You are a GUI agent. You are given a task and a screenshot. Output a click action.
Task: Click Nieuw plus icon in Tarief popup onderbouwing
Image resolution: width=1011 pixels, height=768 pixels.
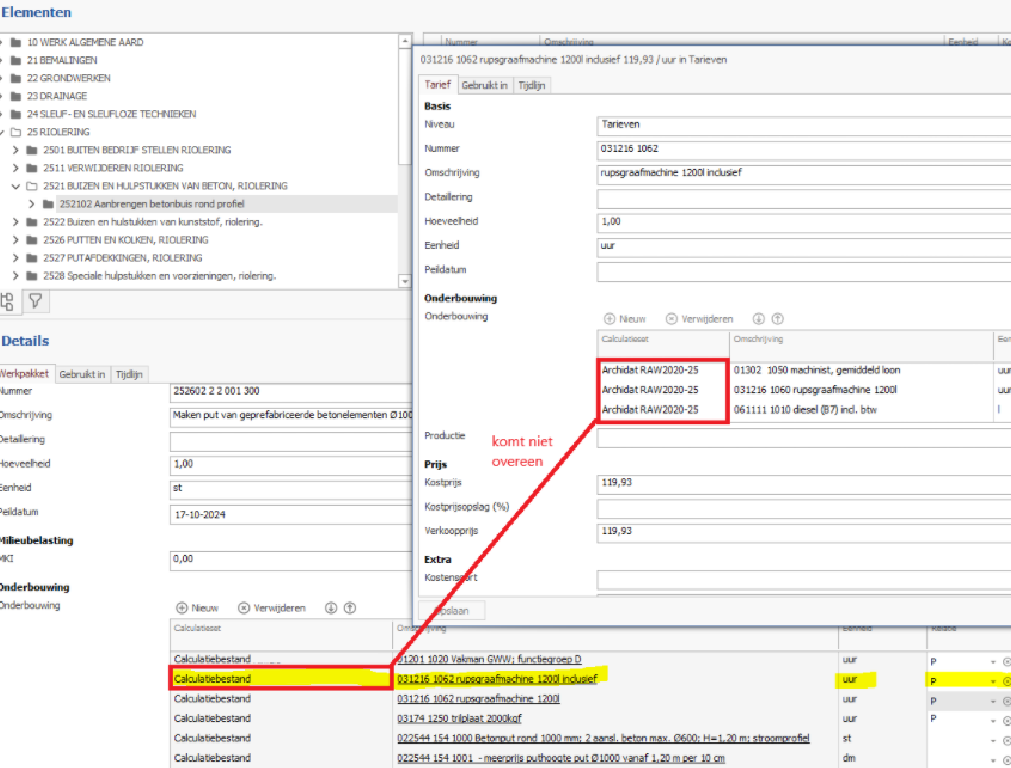pos(609,319)
